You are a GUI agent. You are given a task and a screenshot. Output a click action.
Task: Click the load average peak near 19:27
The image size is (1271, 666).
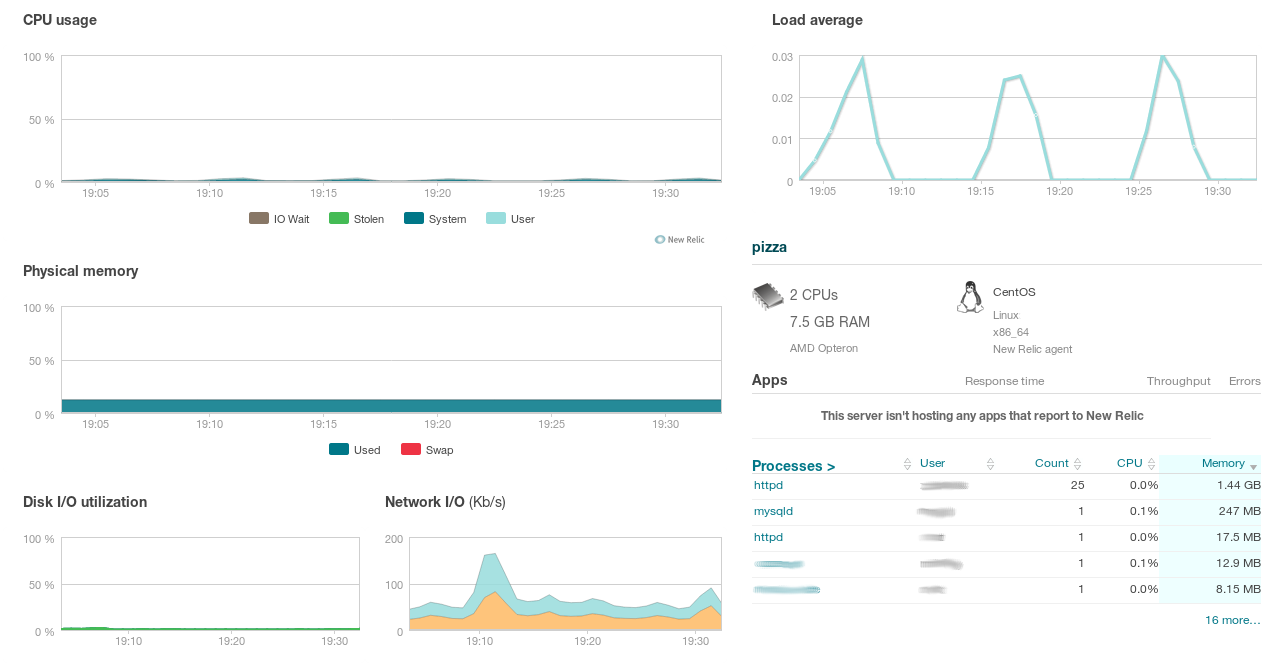[x=1162, y=57]
